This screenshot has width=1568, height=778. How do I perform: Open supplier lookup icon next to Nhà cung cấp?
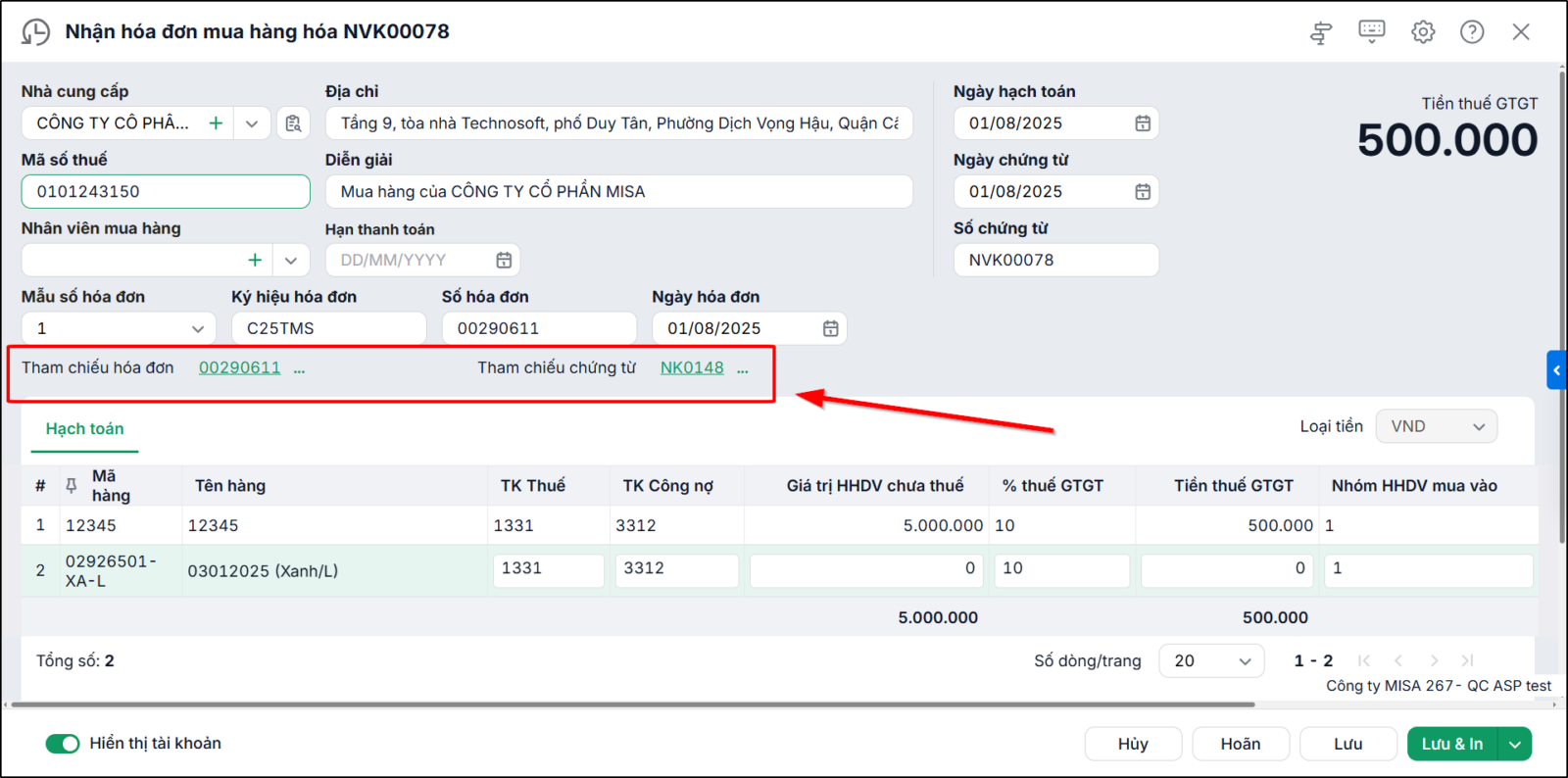coord(293,123)
